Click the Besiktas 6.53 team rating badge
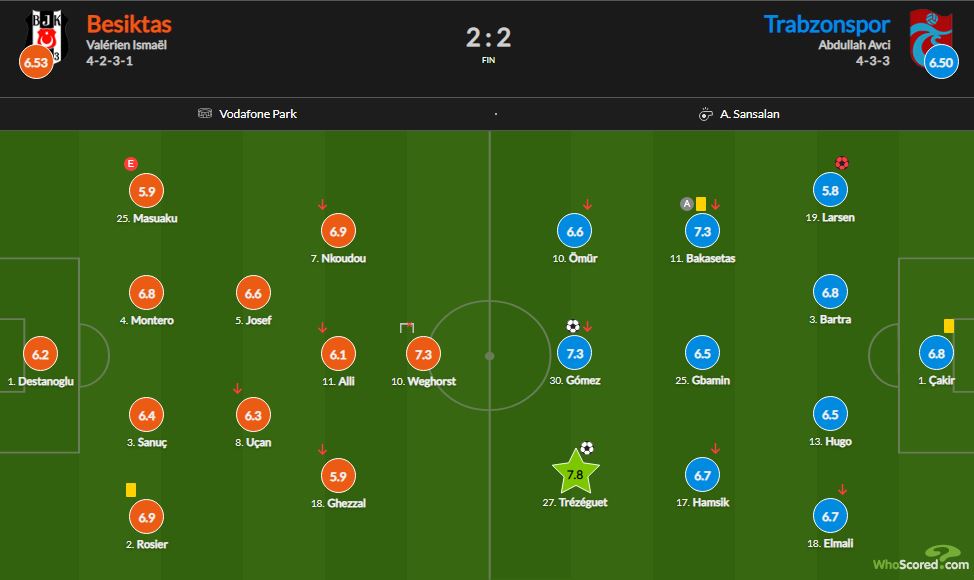The image size is (974, 580). pyautogui.click(x=37, y=63)
